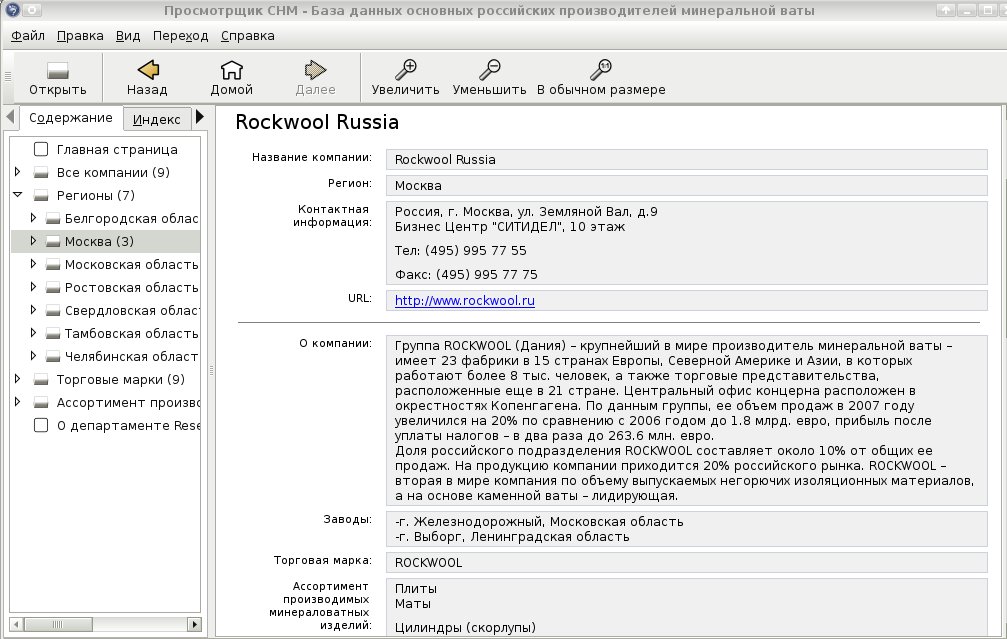Image resolution: width=1007 pixels, height=639 pixels.
Task: Click the right arrow beside the Индекс tab
Action: click(x=199, y=117)
